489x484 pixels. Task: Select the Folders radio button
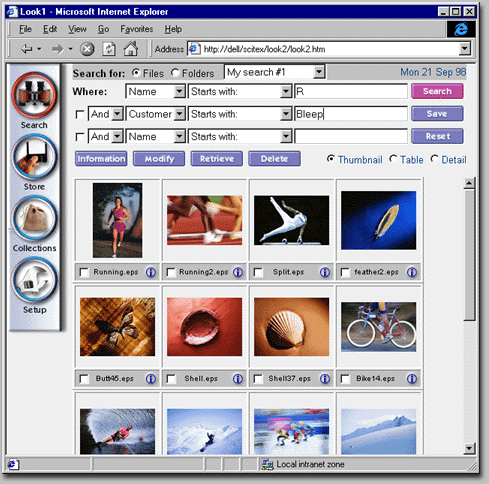click(175, 72)
